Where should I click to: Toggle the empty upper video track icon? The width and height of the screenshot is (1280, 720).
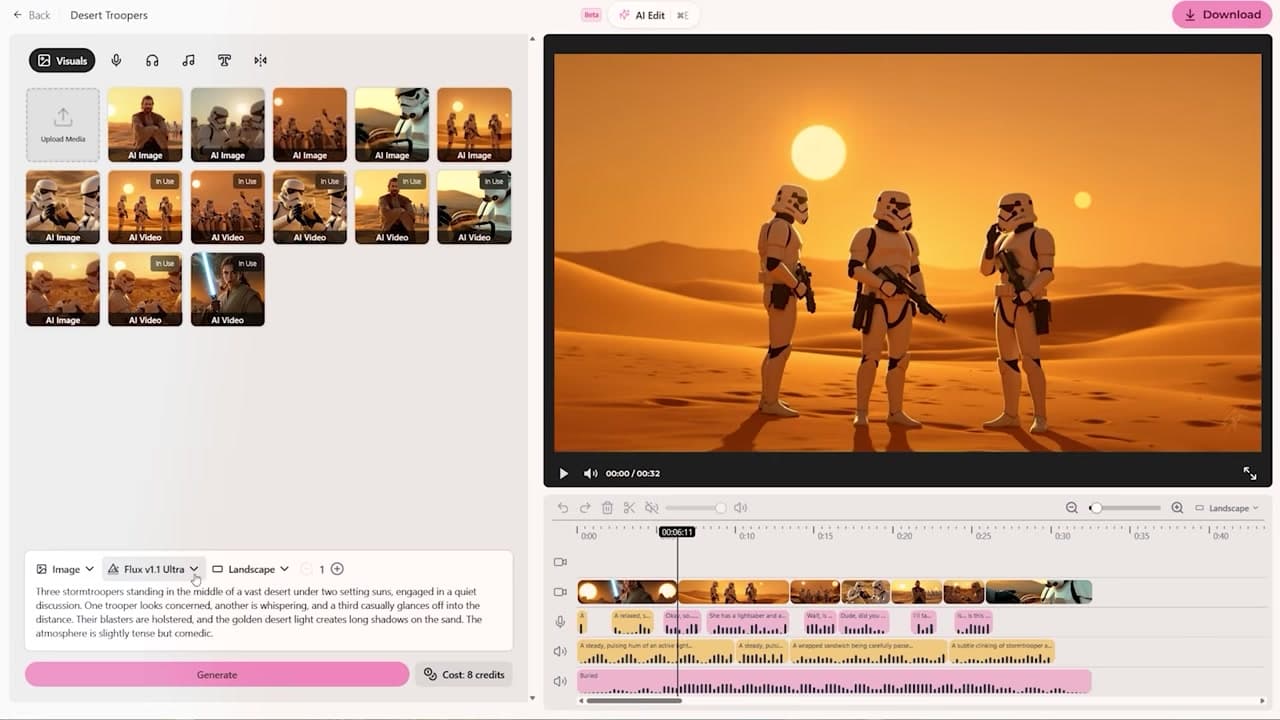point(560,562)
